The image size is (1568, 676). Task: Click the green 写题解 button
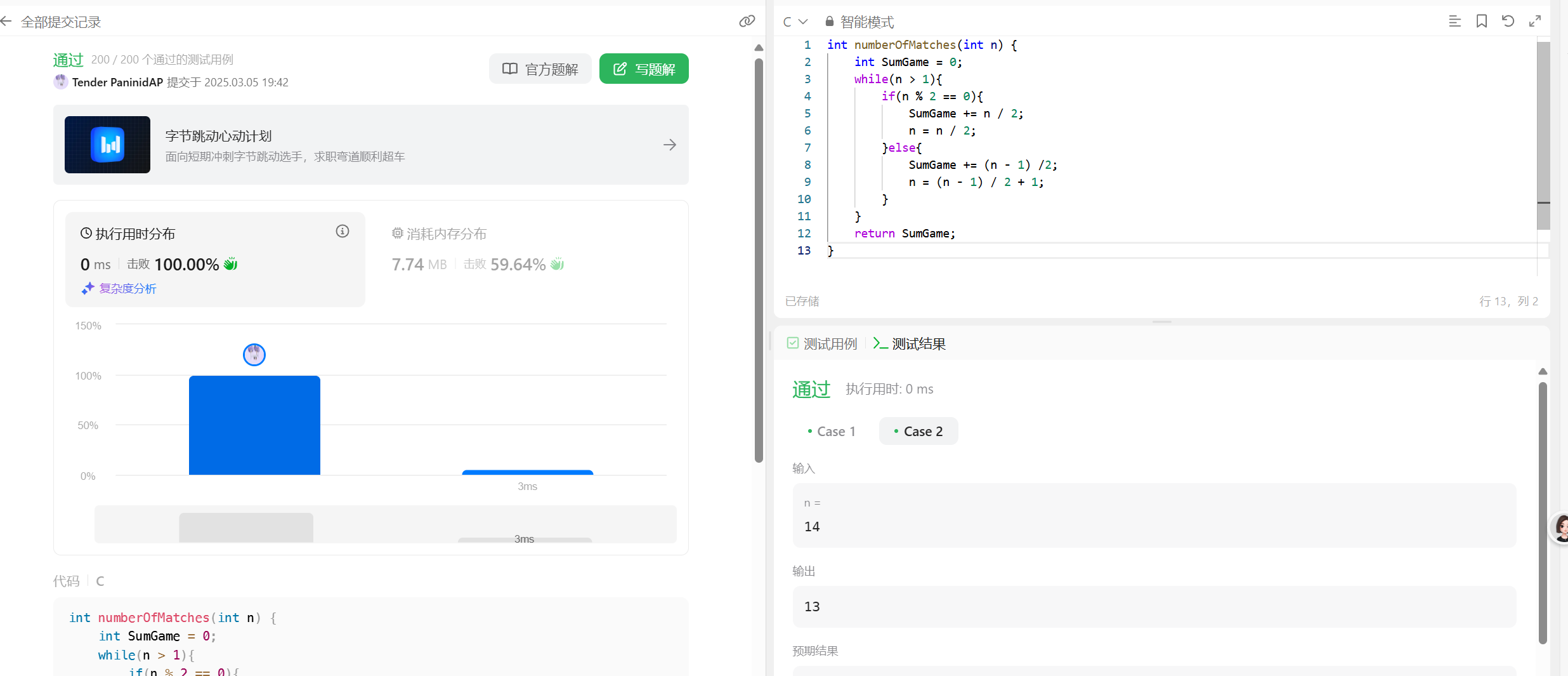tap(644, 69)
